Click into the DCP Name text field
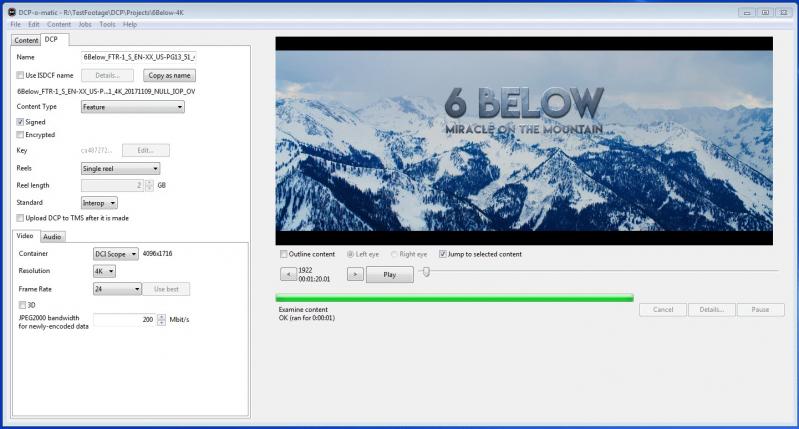 (139, 57)
